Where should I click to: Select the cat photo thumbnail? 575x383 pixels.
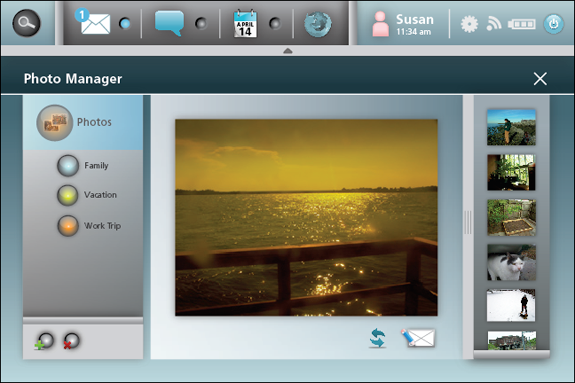pos(511,263)
